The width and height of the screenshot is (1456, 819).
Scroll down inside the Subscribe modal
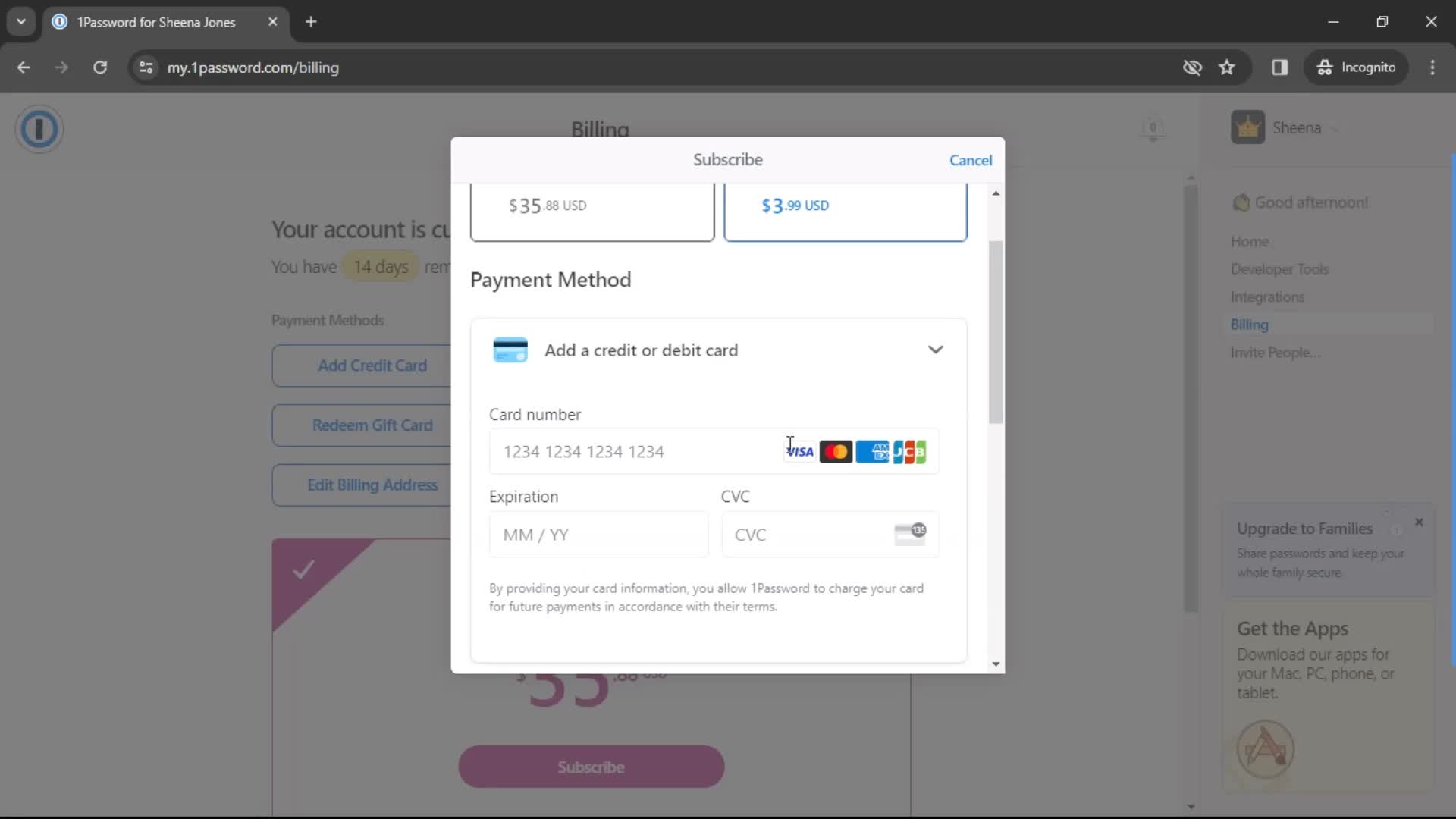(x=996, y=662)
